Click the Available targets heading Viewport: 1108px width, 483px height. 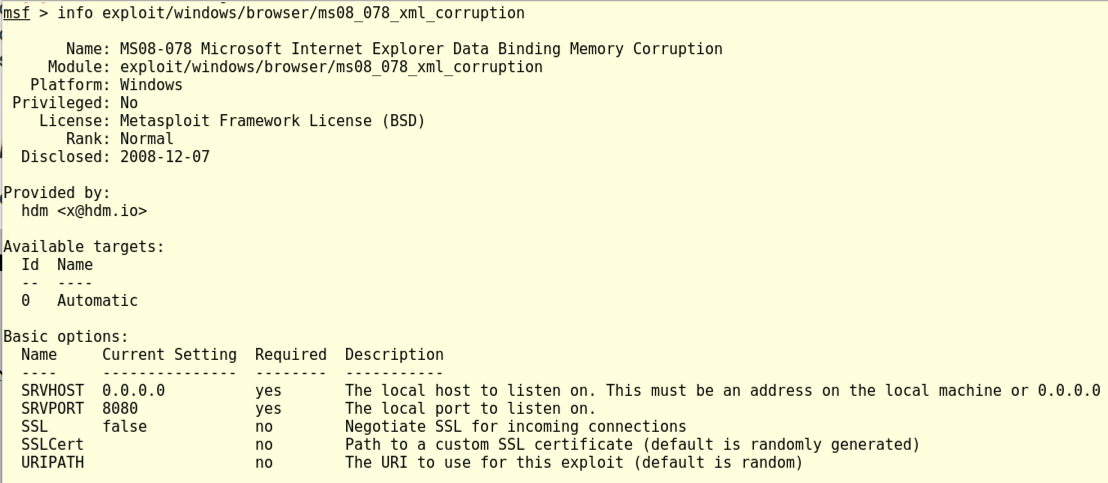pyautogui.click(x=83, y=247)
